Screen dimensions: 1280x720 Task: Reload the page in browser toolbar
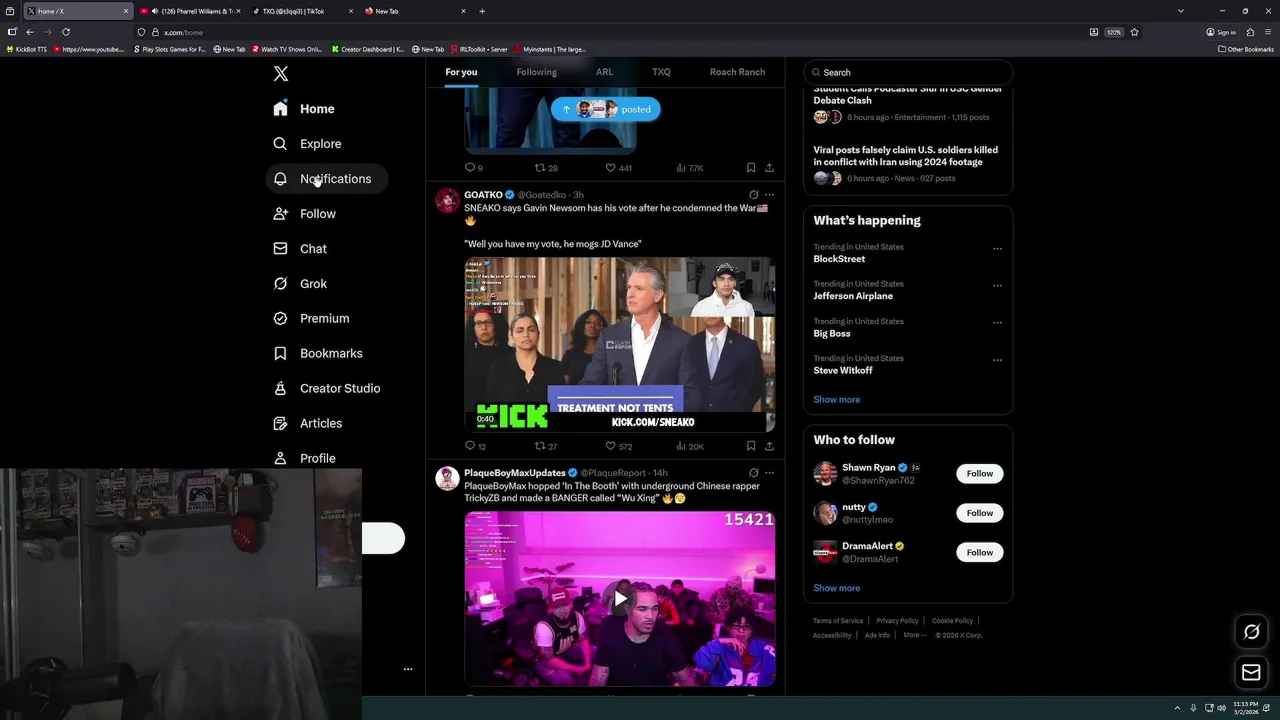click(66, 32)
